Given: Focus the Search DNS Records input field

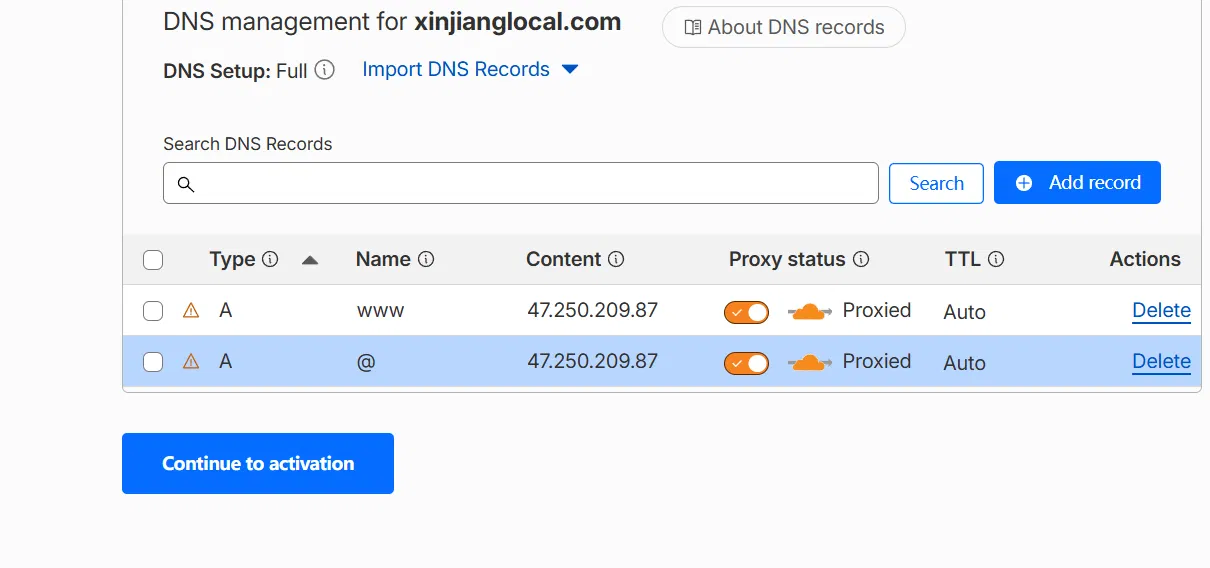Looking at the screenshot, I should pos(521,183).
